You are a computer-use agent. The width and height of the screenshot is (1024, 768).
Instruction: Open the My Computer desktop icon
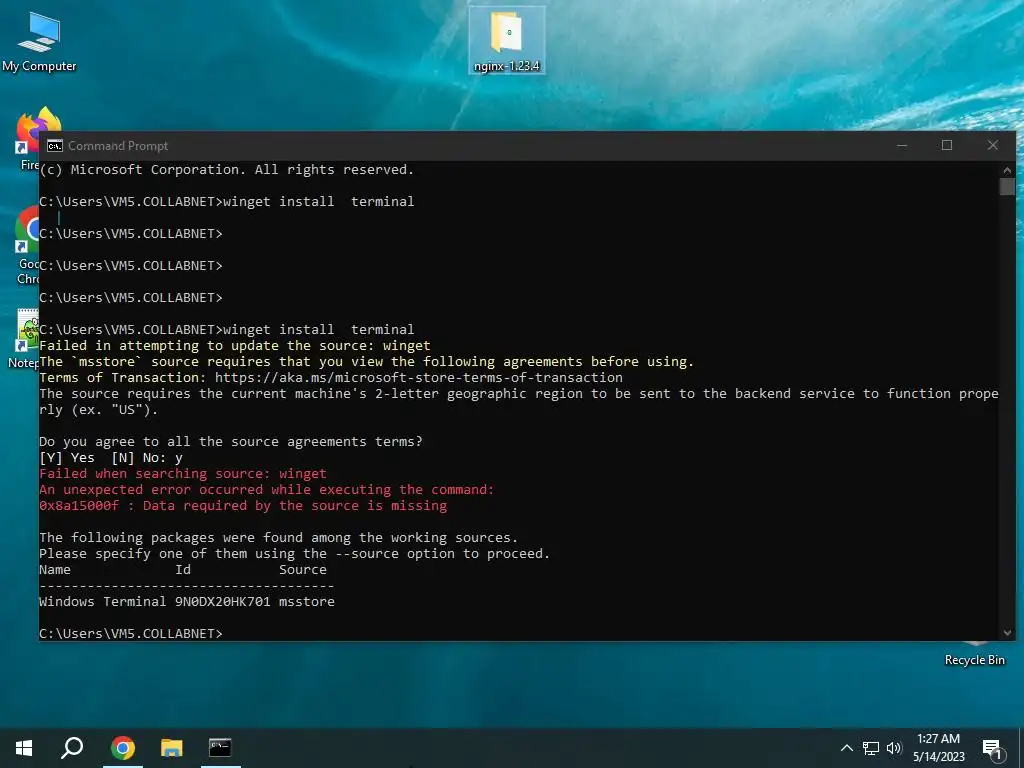point(39,40)
